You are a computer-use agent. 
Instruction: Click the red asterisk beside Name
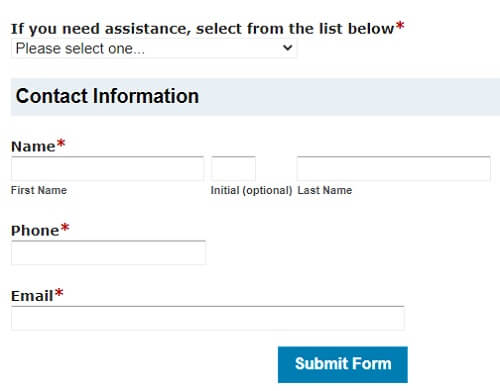tap(61, 144)
